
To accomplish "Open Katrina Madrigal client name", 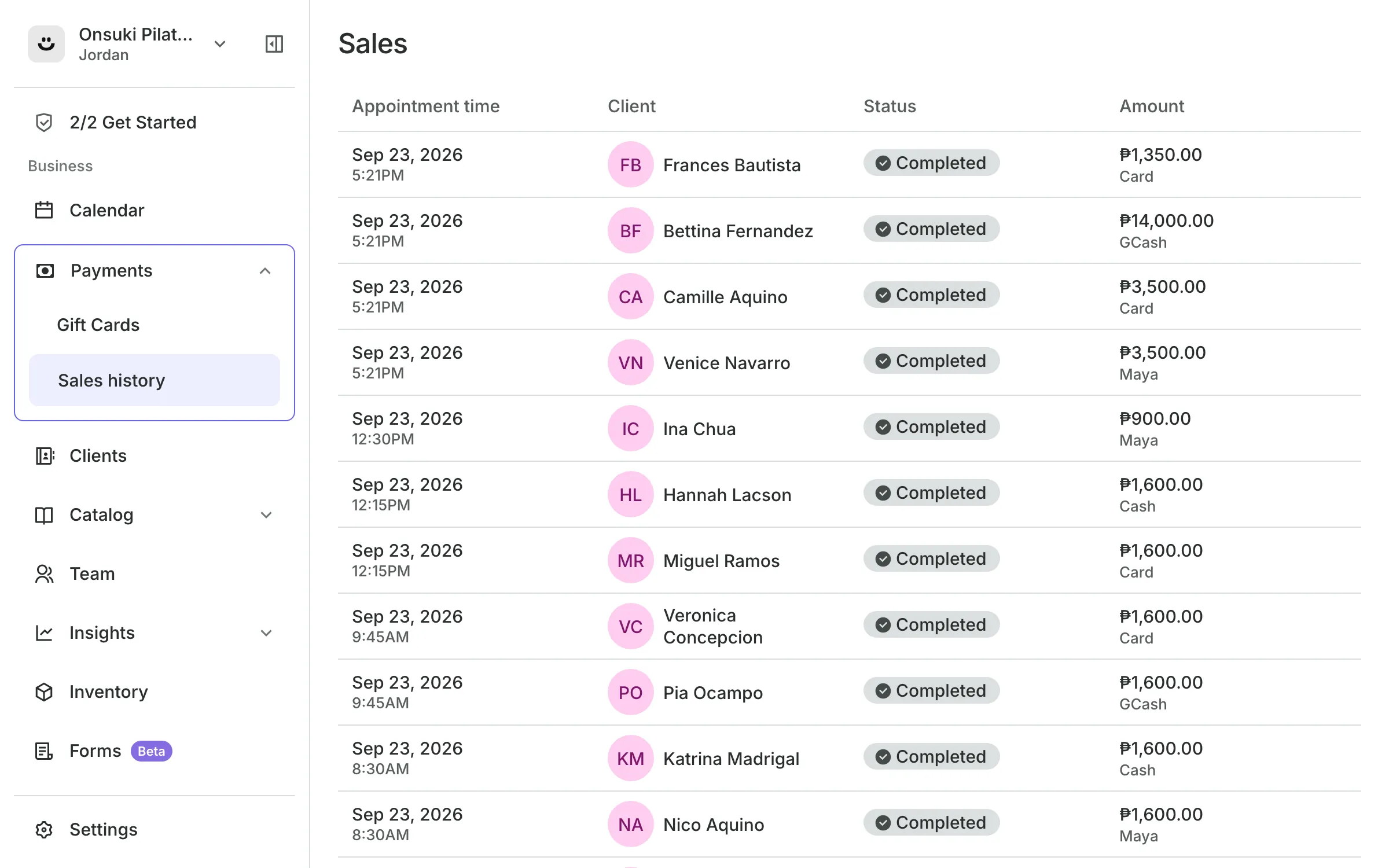I will tap(731, 759).
